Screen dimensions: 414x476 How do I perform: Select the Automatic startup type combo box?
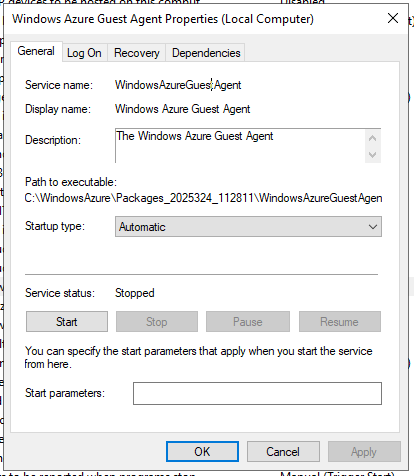click(248, 227)
